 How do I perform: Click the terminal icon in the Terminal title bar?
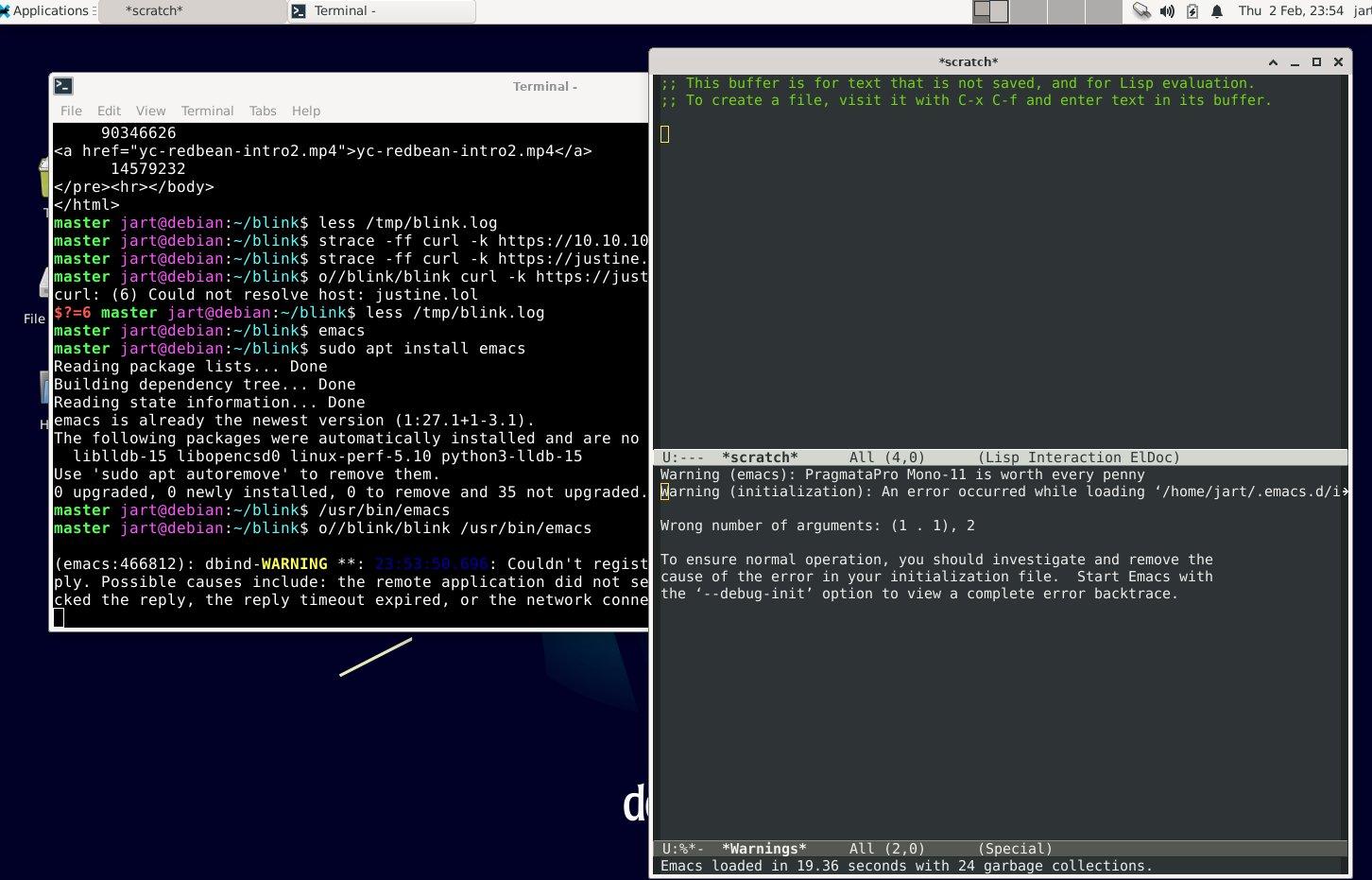63,86
